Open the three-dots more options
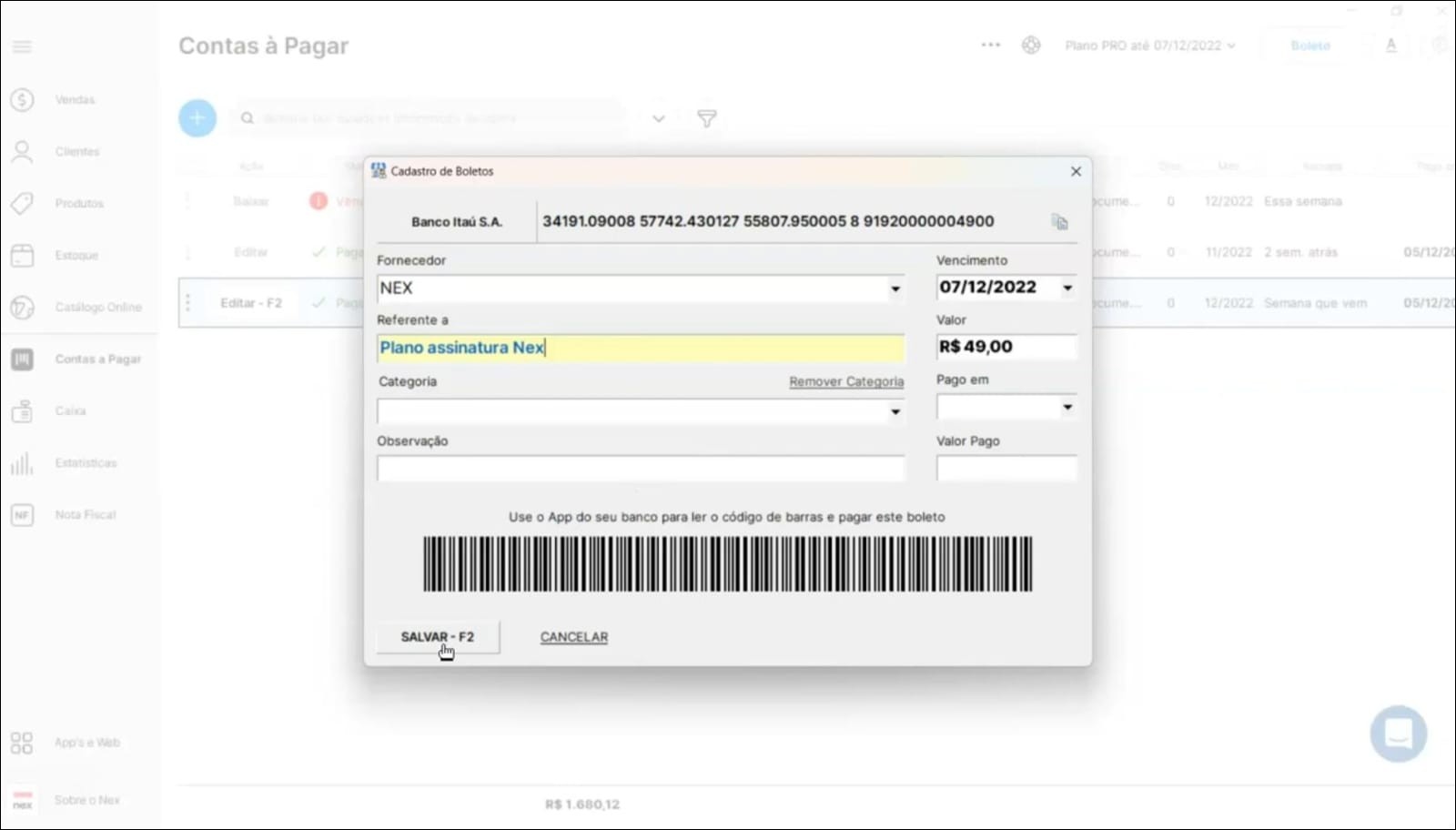 click(990, 45)
